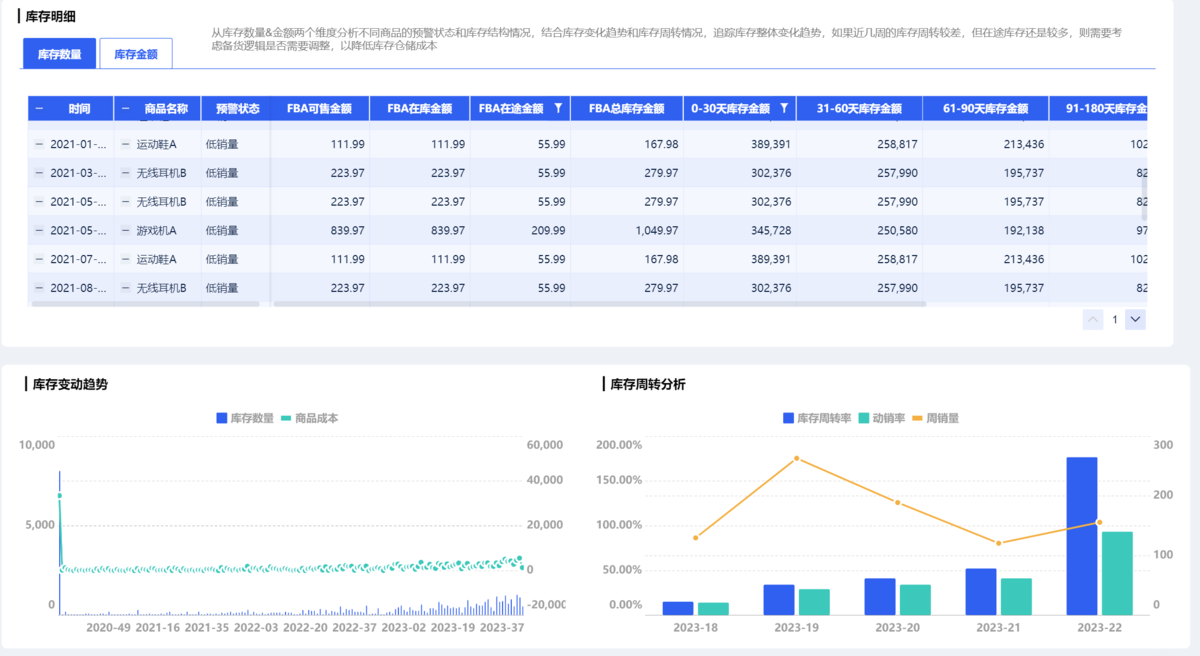This screenshot has height=656, width=1200.
Task: Switch to the 库存数量 tab
Action: [59, 54]
